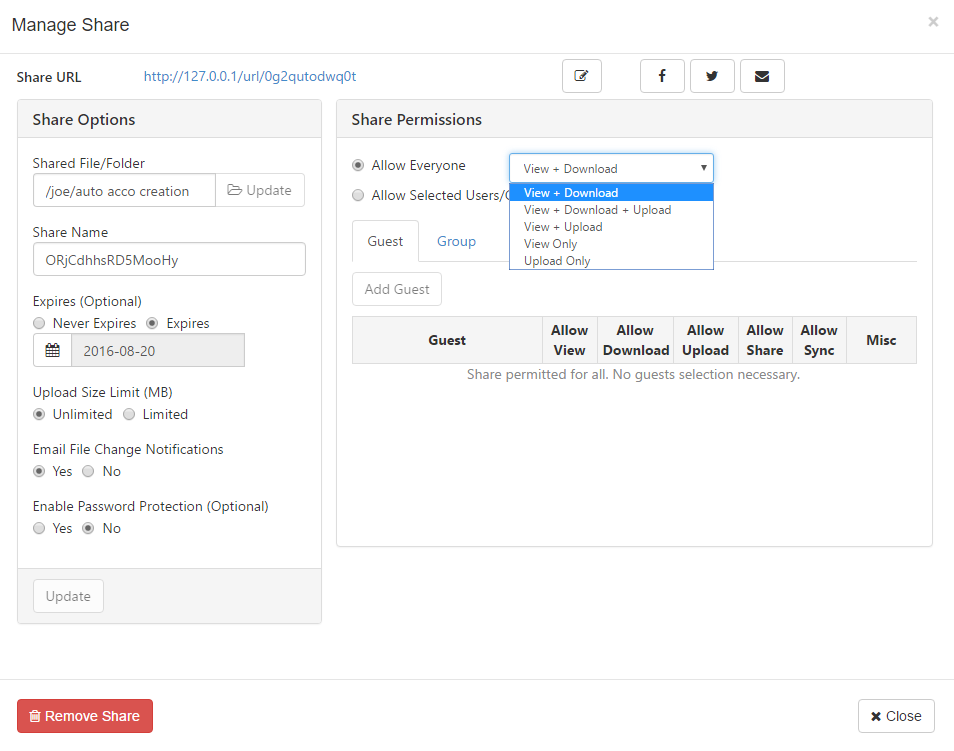Share link via Twitter icon

coord(712,76)
